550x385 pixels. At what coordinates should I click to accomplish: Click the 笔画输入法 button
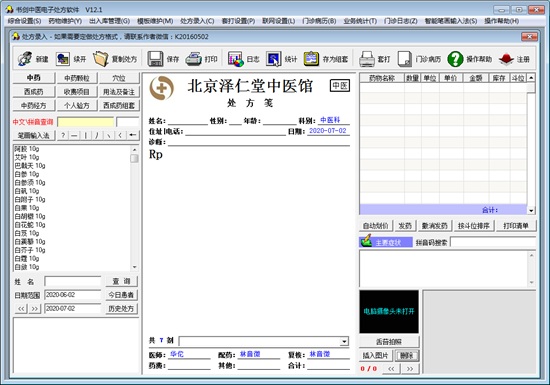[34, 135]
